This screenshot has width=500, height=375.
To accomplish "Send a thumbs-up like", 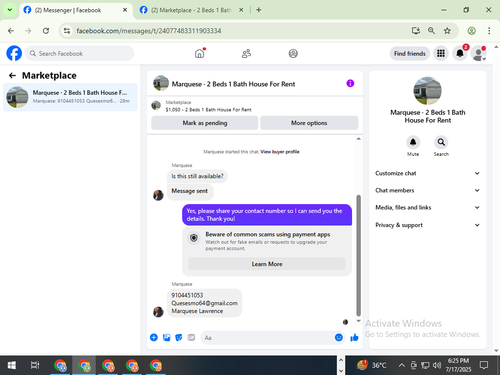I will point(354,337).
